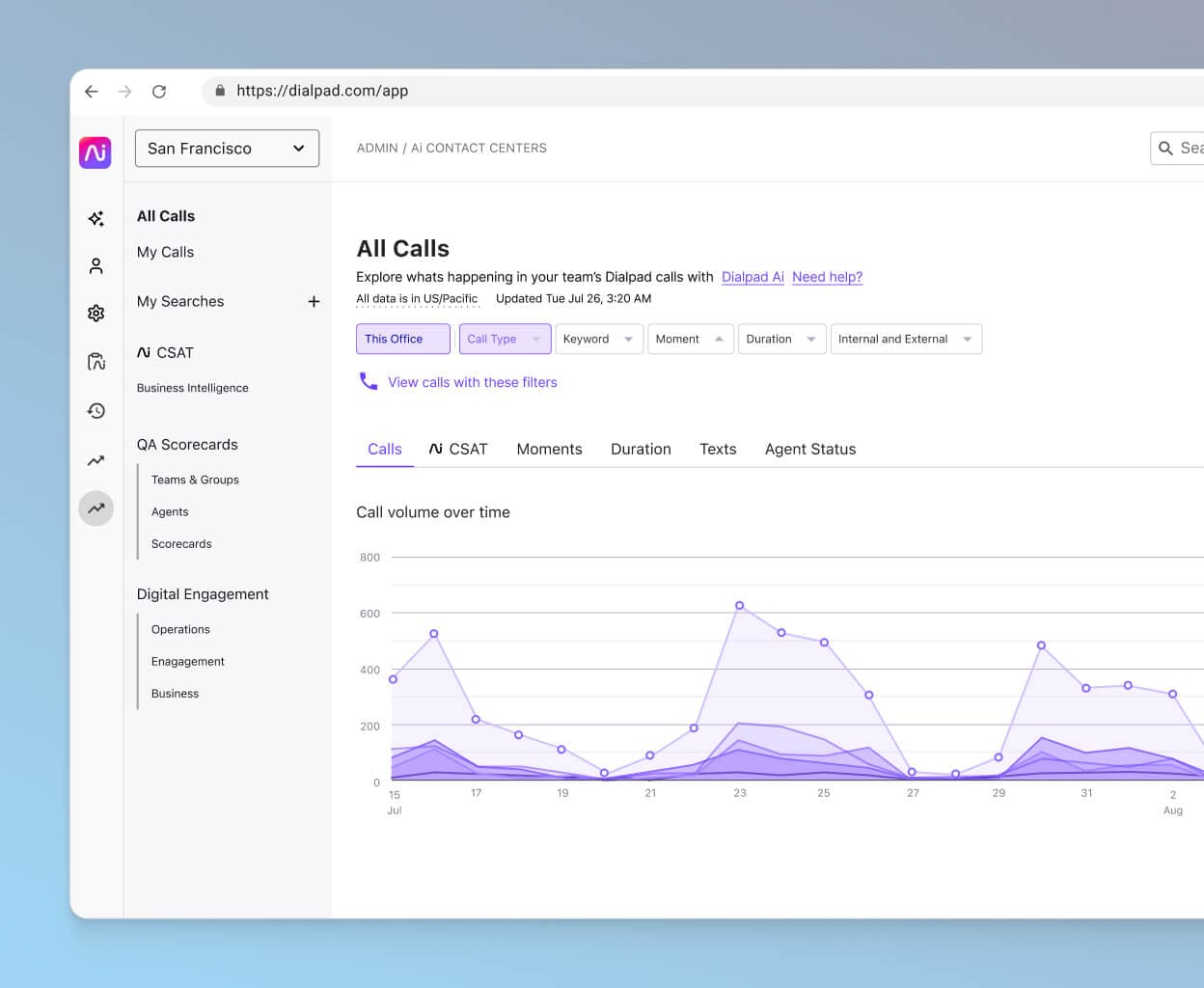Toggle the This Office filter
Image resolution: width=1204 pixels, height=988 pixels.
click(402, 339)
